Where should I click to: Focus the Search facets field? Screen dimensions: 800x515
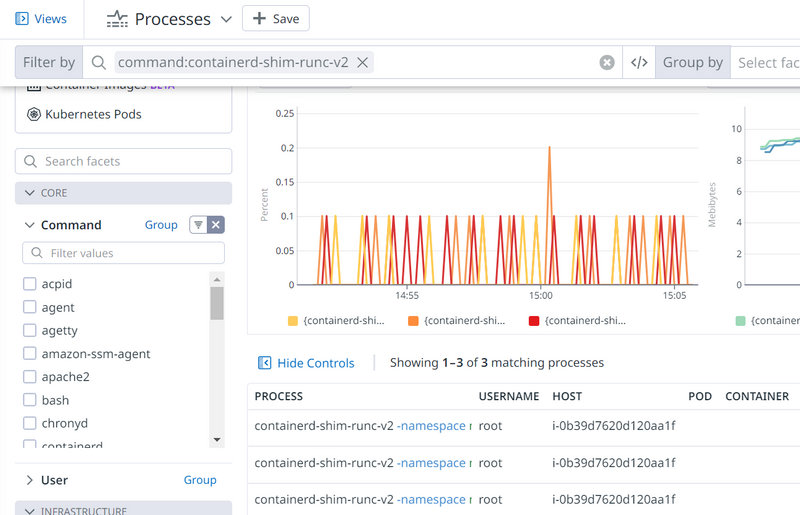tap(123, 161)
